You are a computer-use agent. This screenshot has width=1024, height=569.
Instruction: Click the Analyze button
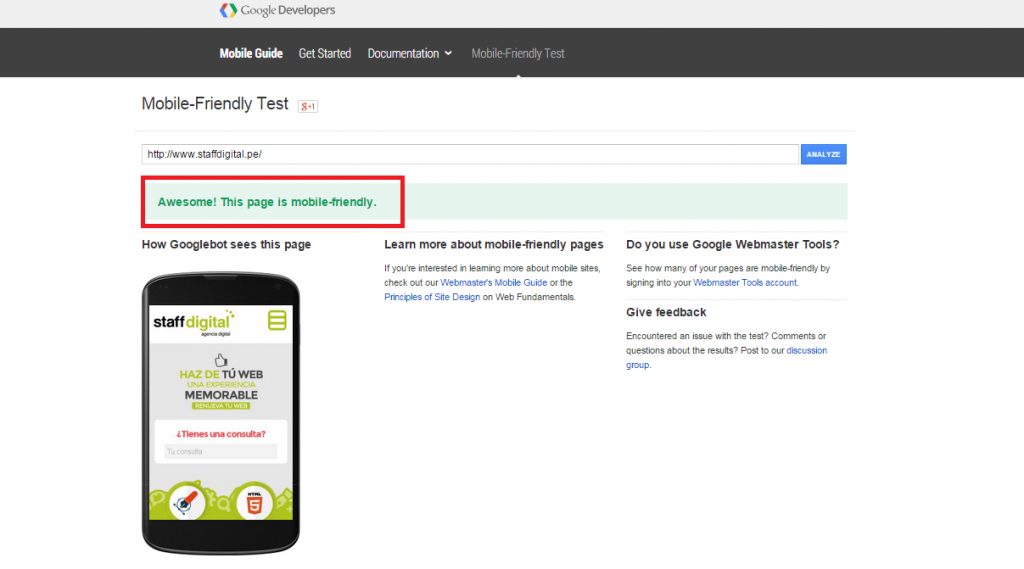(x=824, y=154)
